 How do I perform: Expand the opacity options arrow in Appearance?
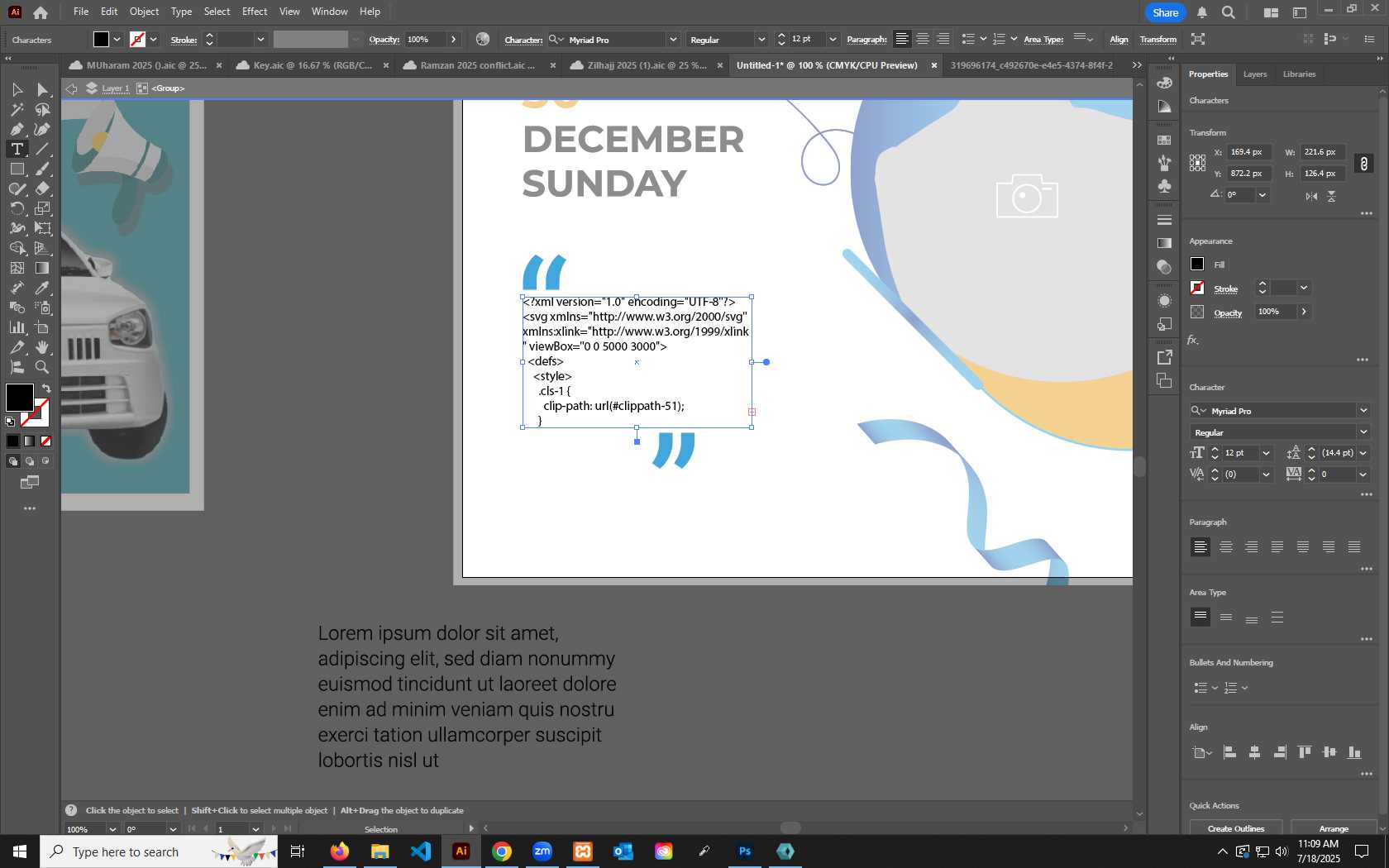point(1304,312)
